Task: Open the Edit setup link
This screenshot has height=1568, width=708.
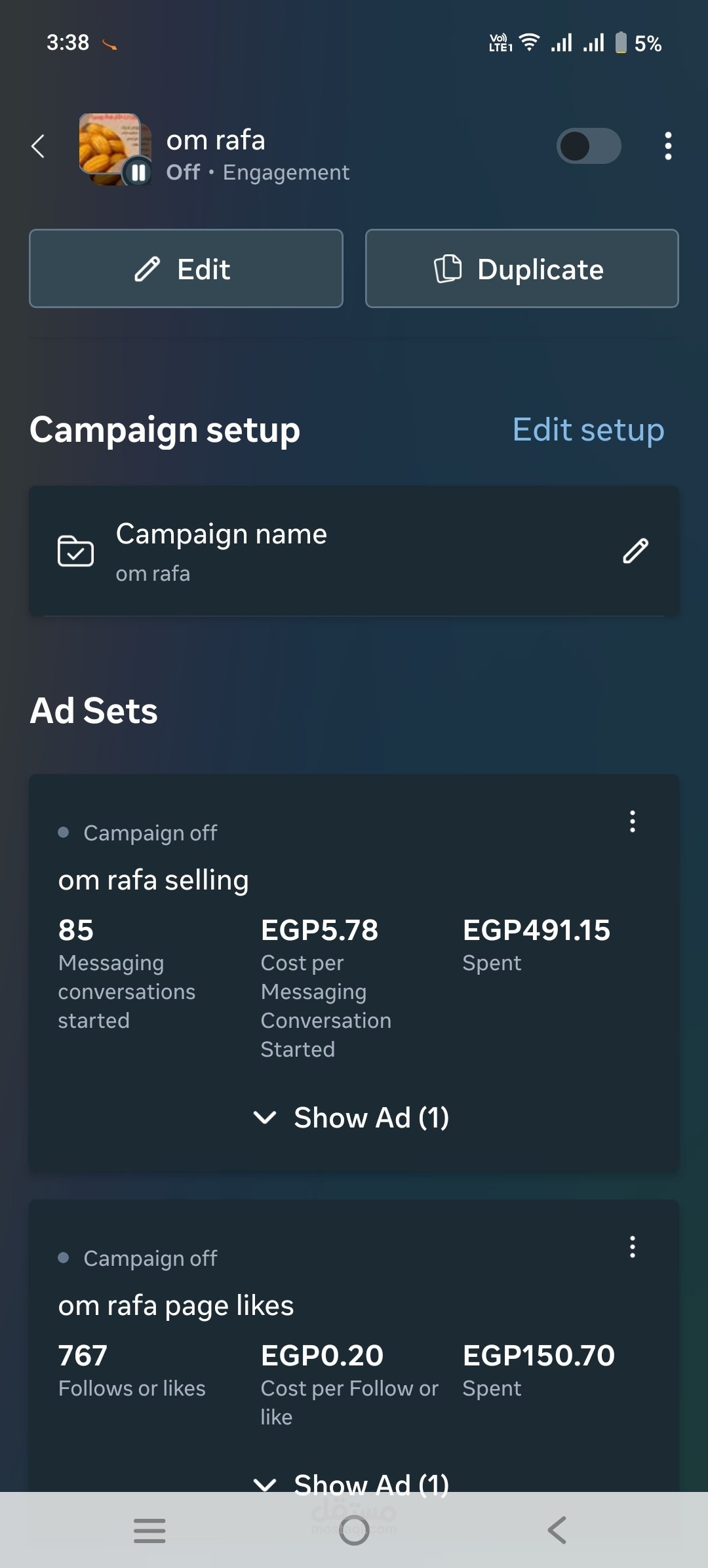Action: click(x=588, y=430)
